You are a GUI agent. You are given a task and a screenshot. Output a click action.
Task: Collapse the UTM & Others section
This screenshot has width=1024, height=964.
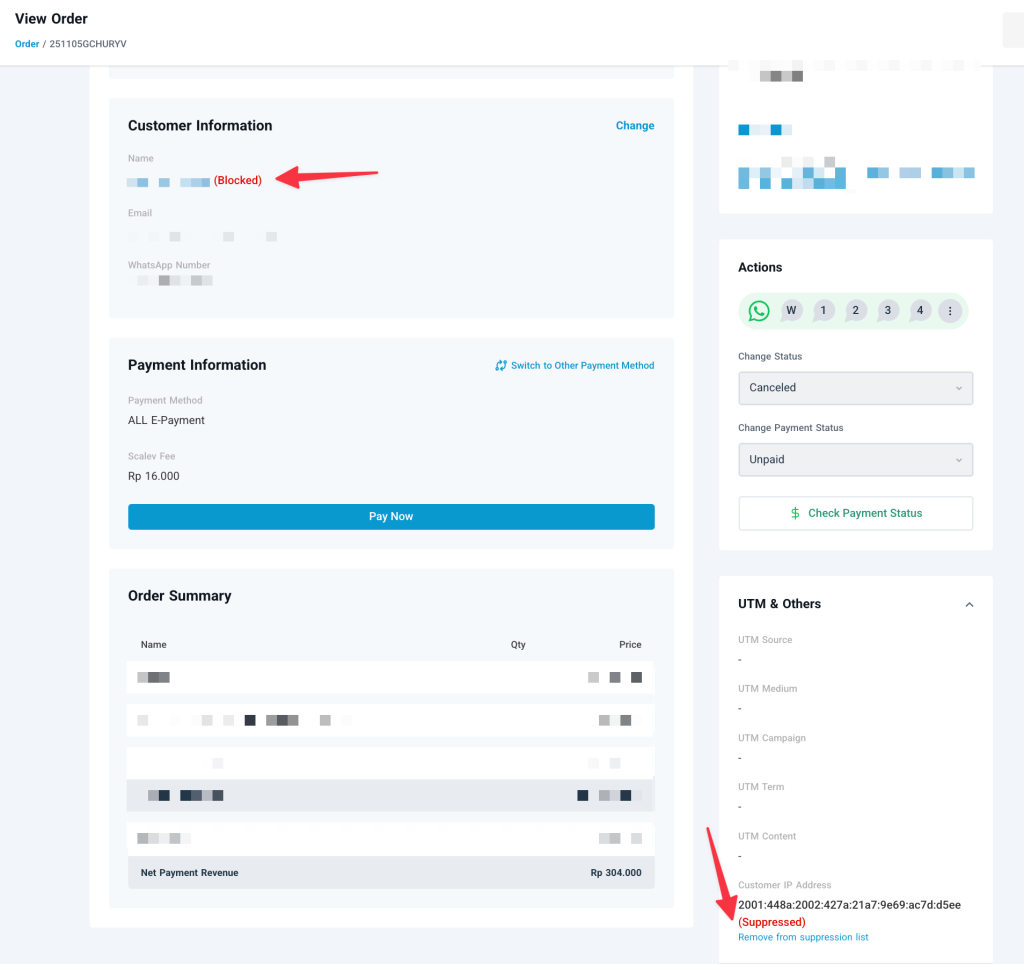pyautogui.click(x=969, y=605)
